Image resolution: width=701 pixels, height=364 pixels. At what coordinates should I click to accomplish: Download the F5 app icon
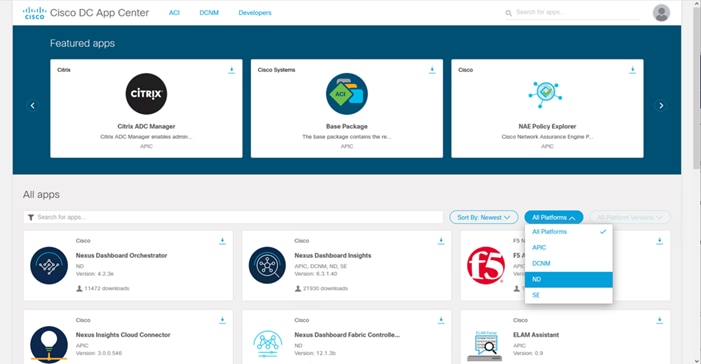pyautogui.click(x=659, y=241)
